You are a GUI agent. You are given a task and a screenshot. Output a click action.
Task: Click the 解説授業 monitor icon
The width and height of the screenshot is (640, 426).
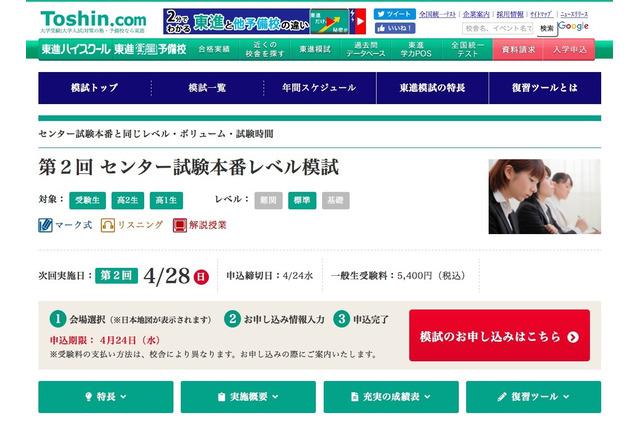coord(180,225)
